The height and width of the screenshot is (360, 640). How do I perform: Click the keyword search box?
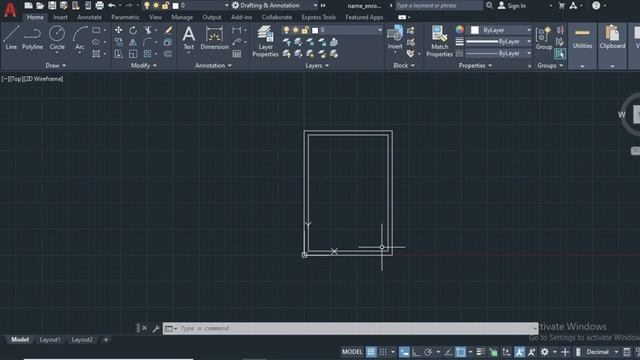[439, 6]
